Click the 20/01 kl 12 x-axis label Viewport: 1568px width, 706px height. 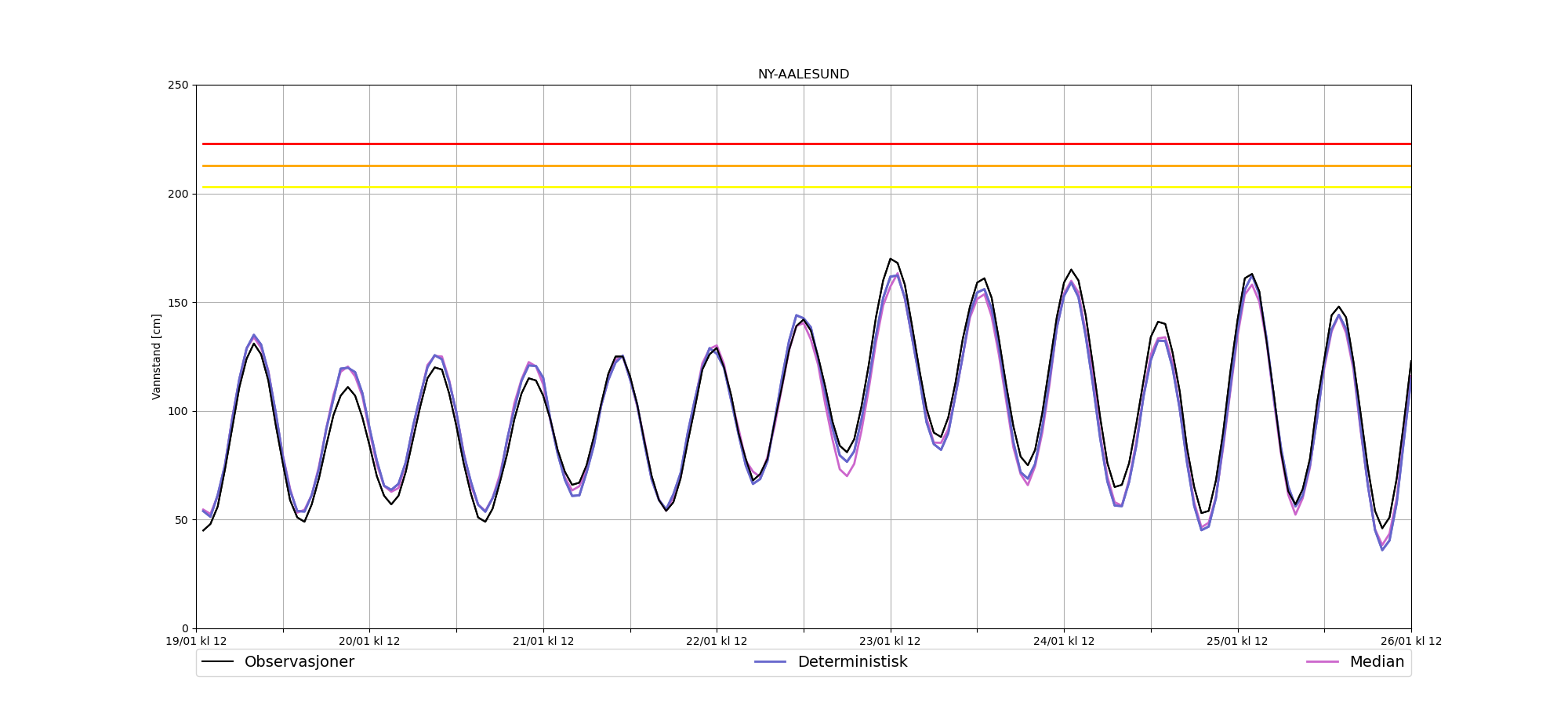click(x=369, y=642)
